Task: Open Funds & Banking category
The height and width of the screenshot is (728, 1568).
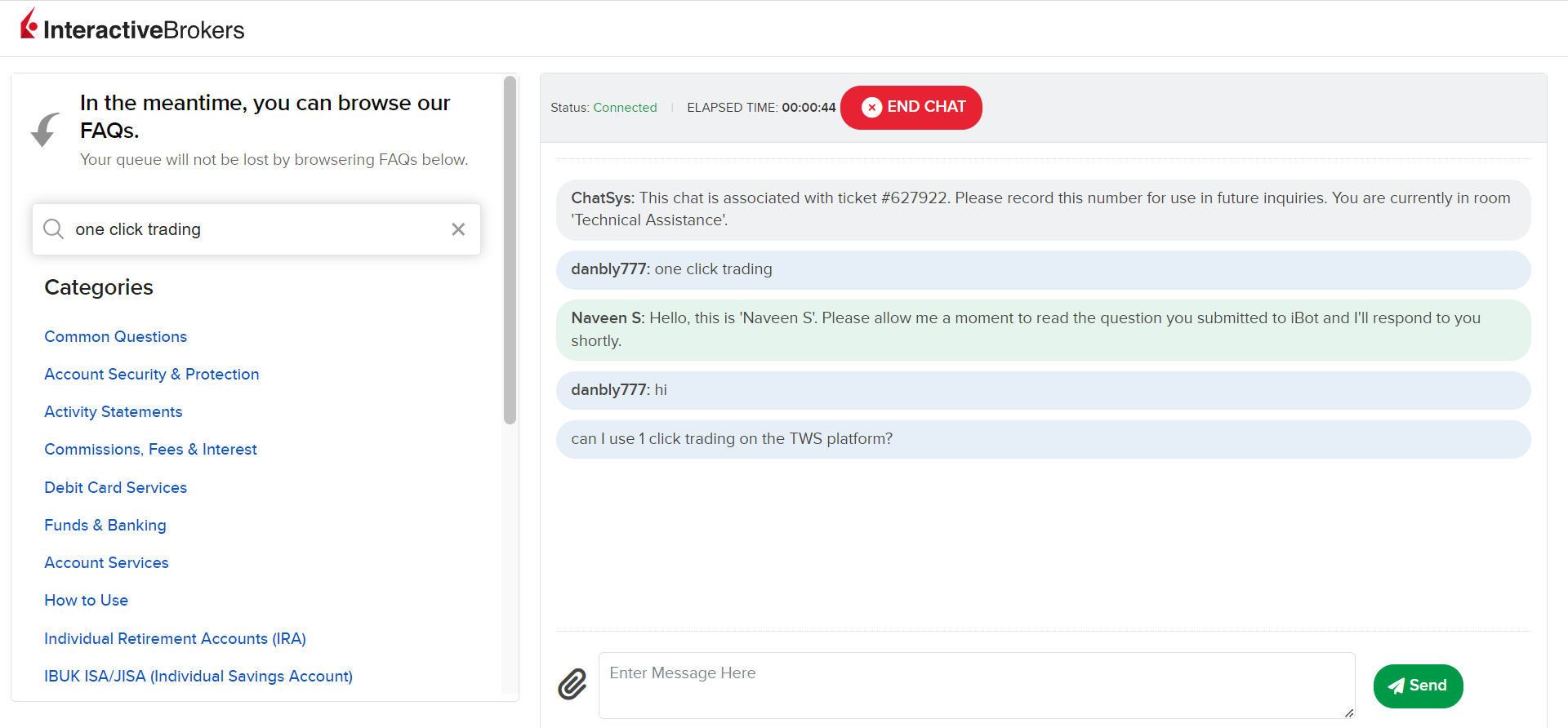Action: click(105, 525)
